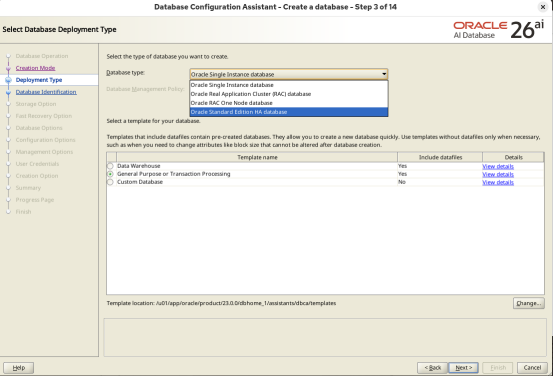This screenshot has width=554, height=376.
Task: Go to Database Identification step
Action: click(46, 92)
